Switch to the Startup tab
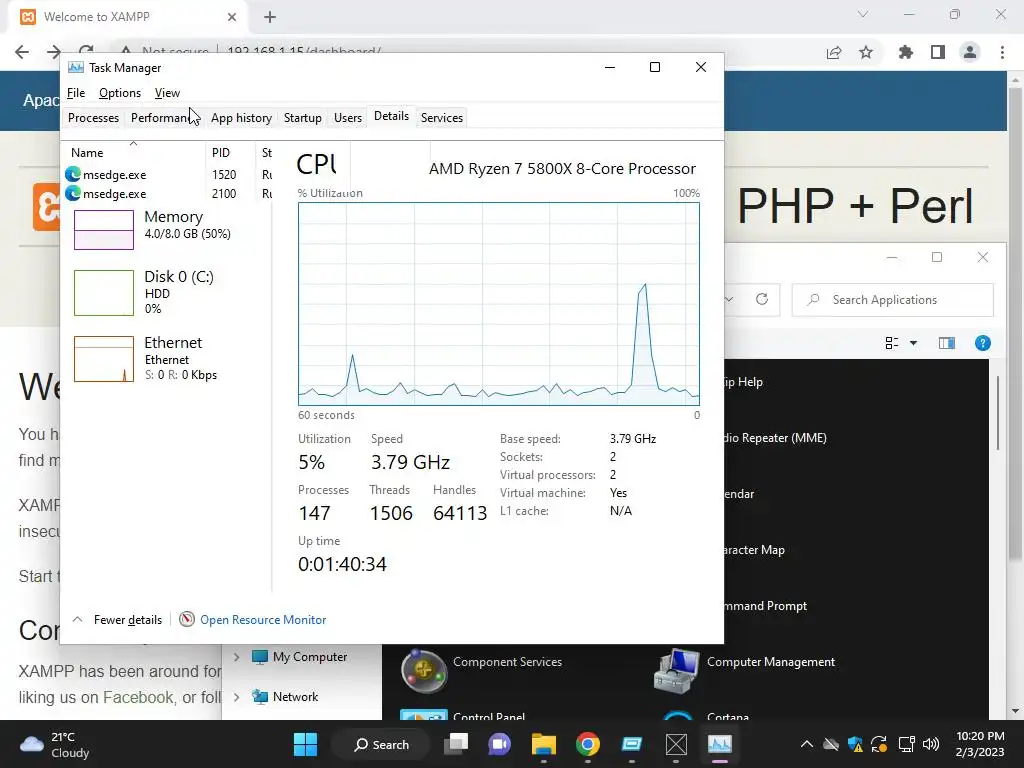Screen dimensions: 1024x768 [302, 118]
